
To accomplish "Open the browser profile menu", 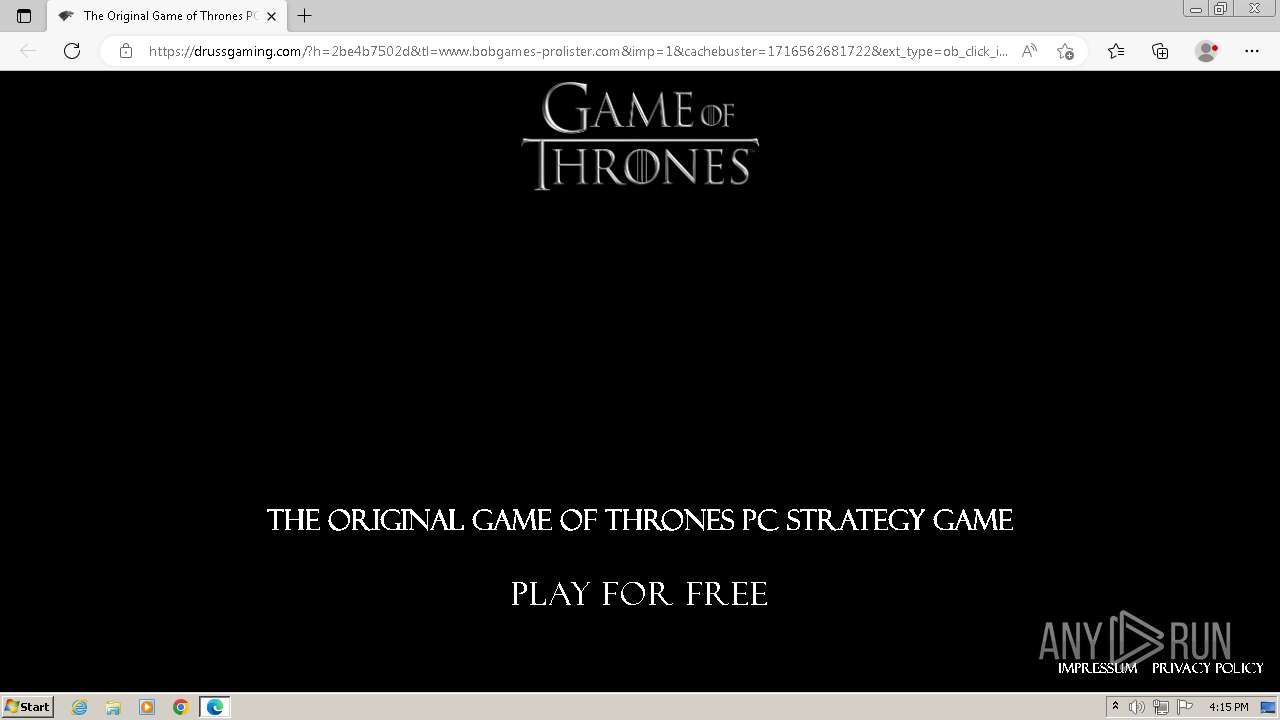I will coord(1206,51).
